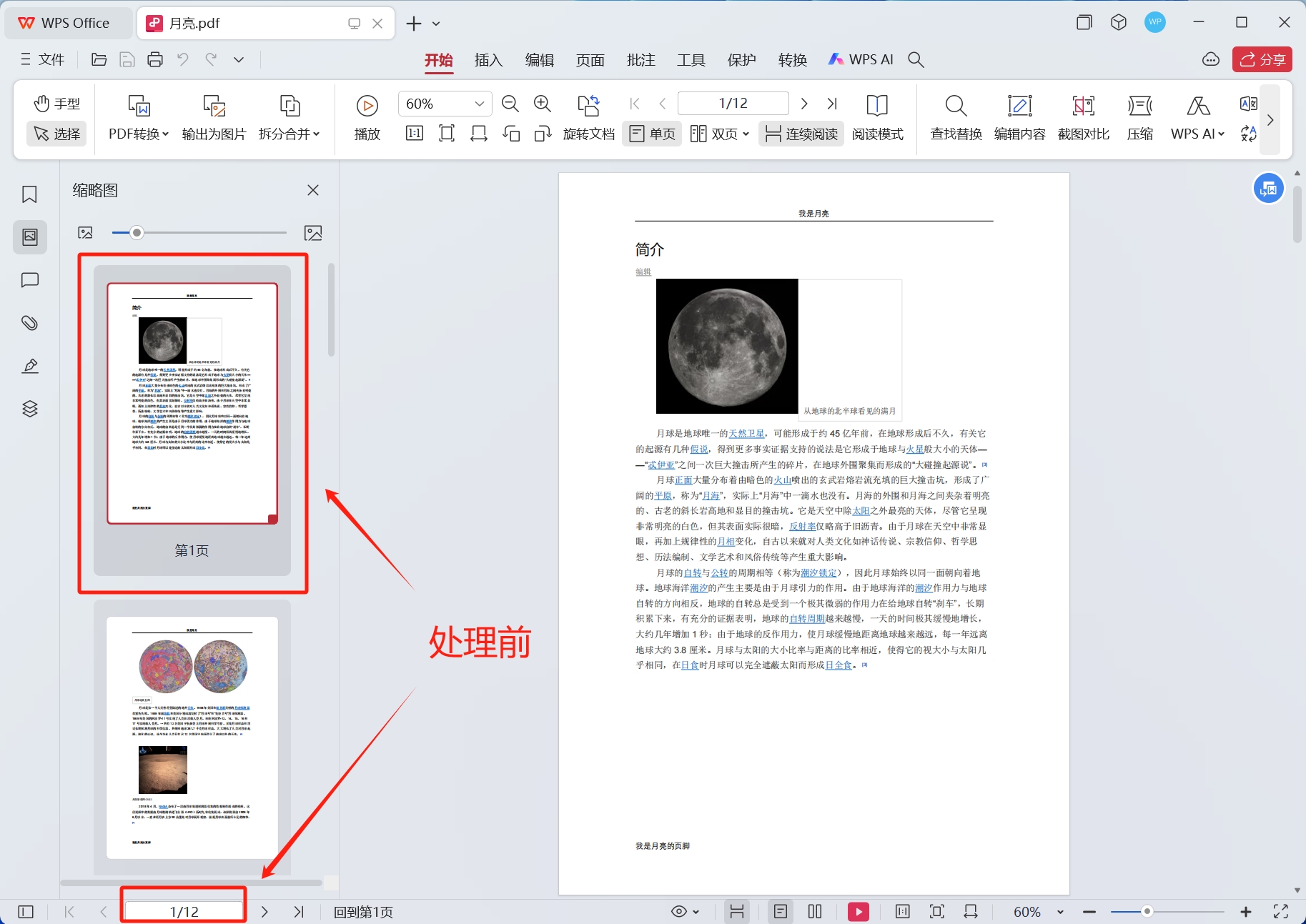Select the hand tool (手型)
Viewport: 1306px width, 924px height.
point(56,103)
